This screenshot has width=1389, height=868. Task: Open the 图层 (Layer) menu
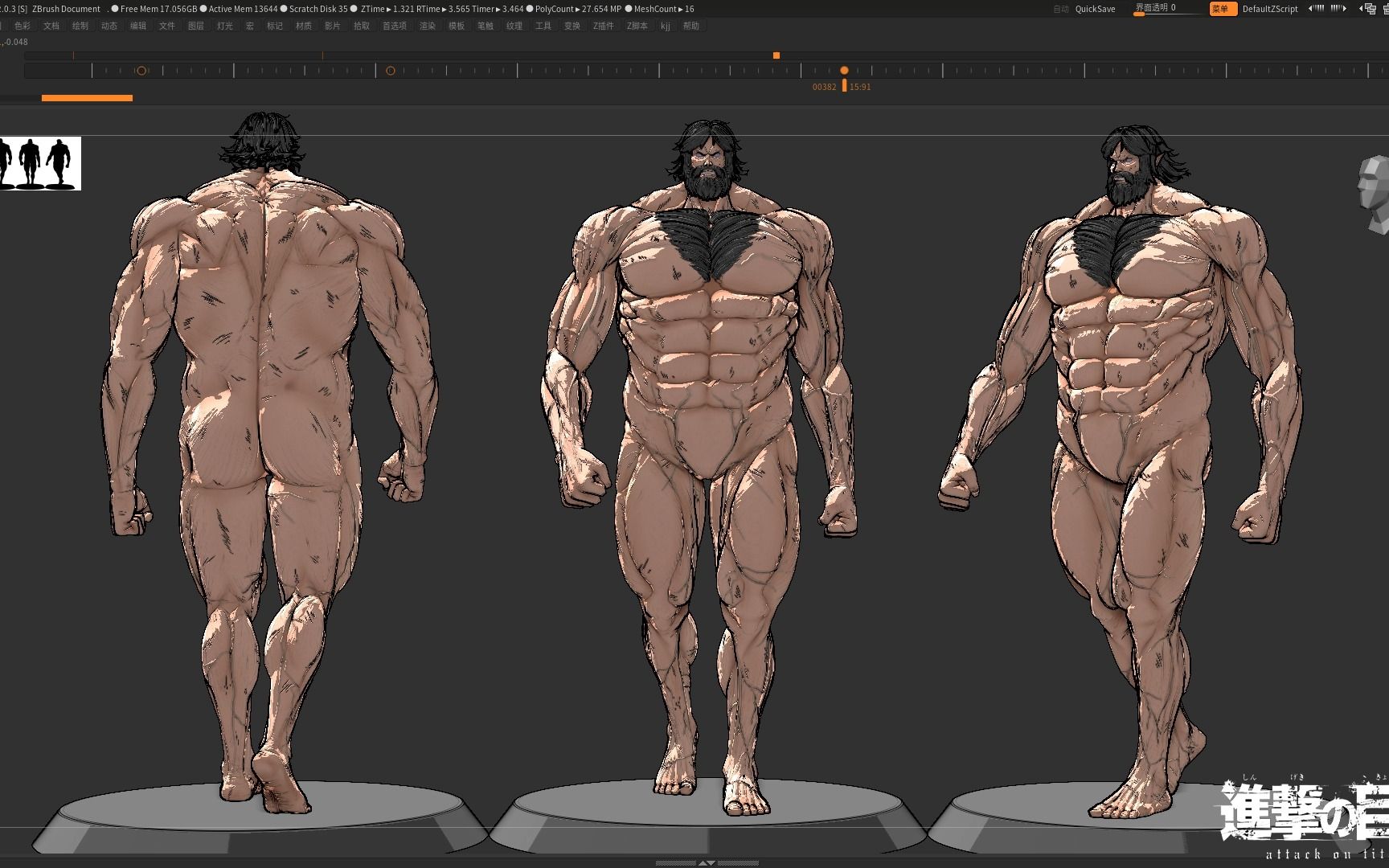196,26
